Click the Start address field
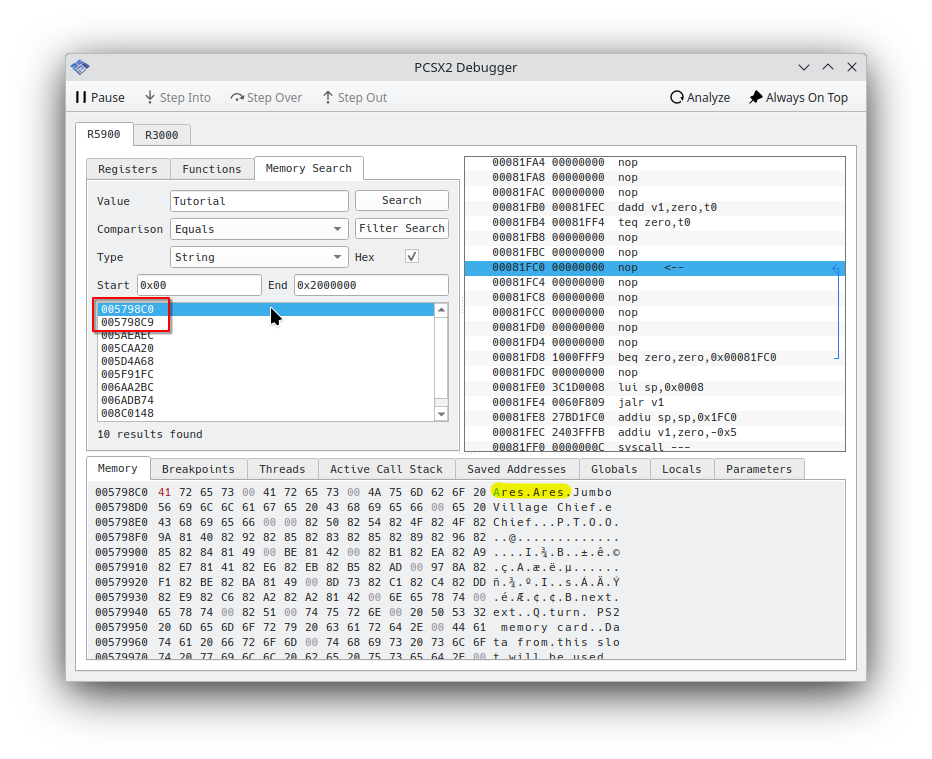The width and height of the screenshot is (932, 759). coord(199,285)
